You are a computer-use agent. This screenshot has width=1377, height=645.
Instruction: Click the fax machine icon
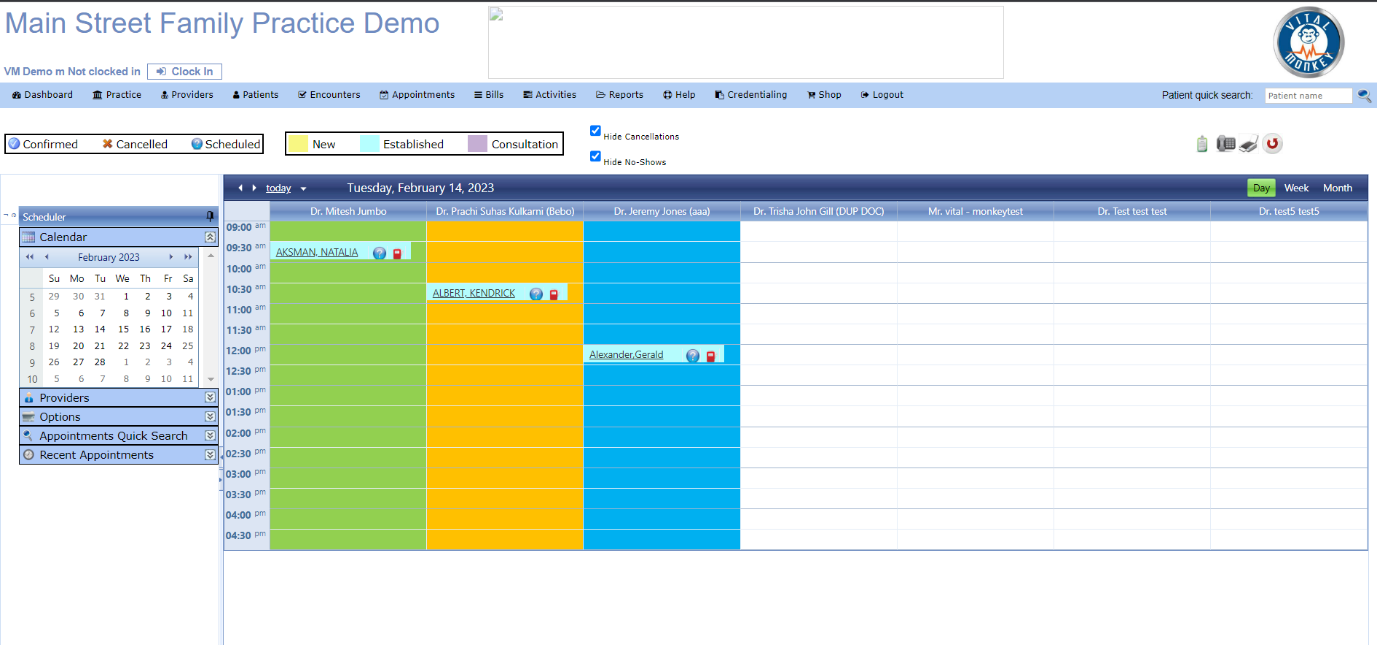tap(1248, 145)
